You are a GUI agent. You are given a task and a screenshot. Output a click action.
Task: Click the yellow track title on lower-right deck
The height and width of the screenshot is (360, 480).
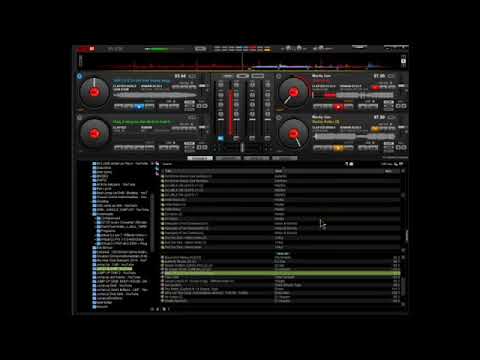(x=326, y=122)
